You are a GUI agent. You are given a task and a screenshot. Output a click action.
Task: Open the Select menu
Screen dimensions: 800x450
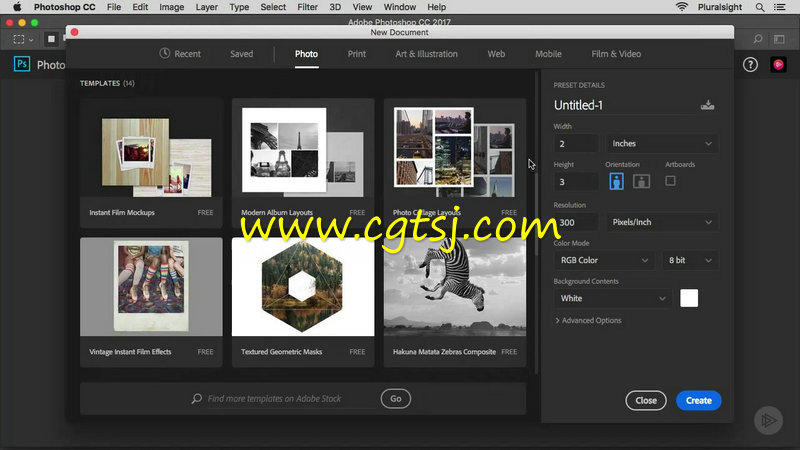(x=273, y=7)
